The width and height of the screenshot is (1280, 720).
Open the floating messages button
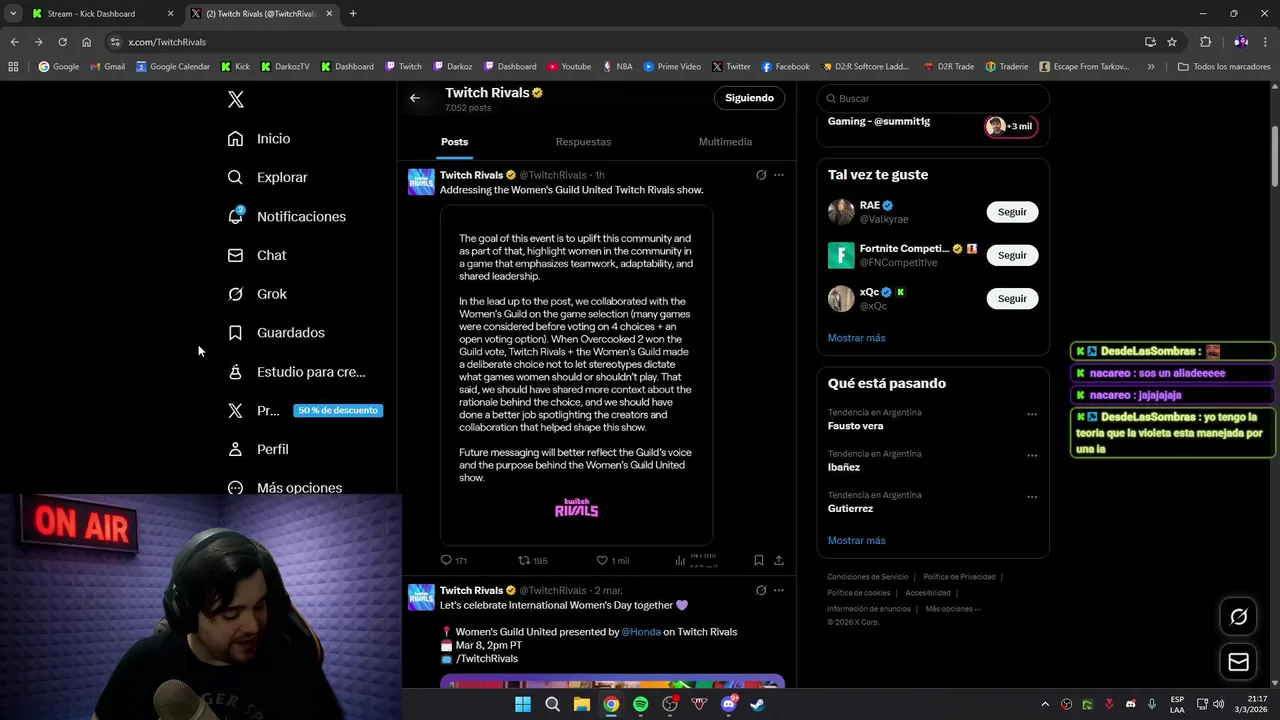click(x=1238, y=662)
